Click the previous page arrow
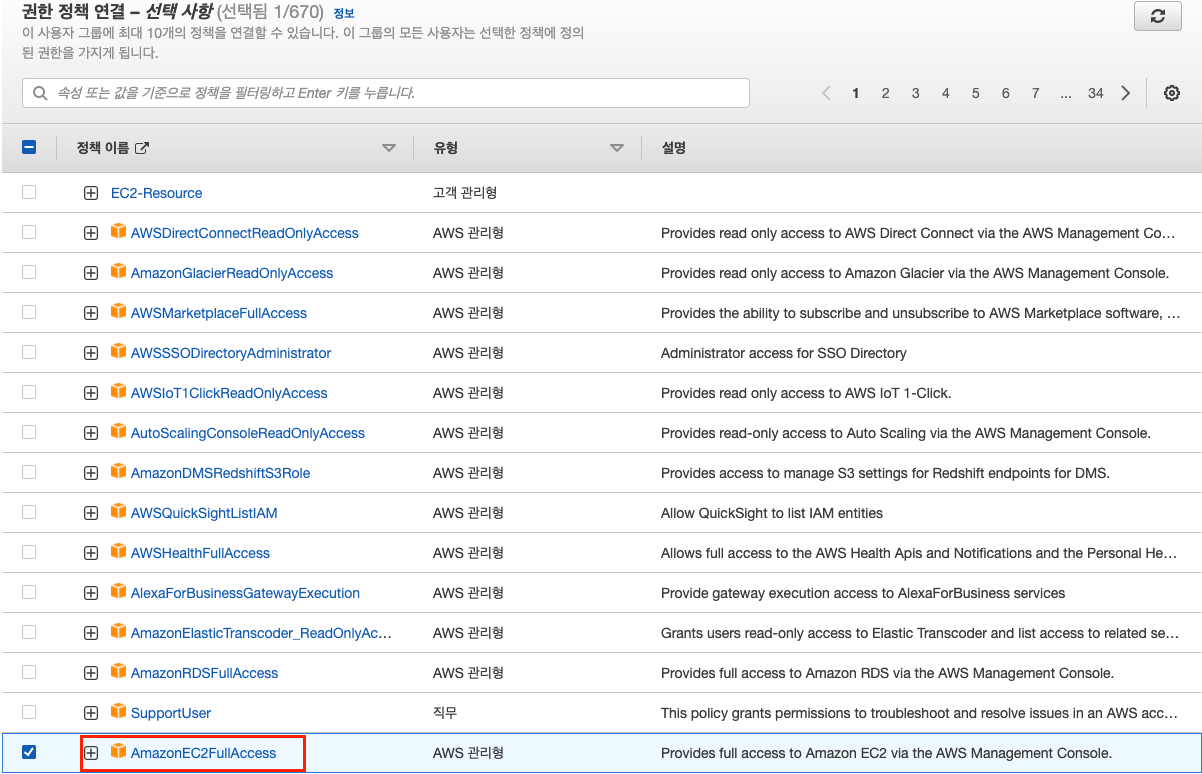 [826, 93]
